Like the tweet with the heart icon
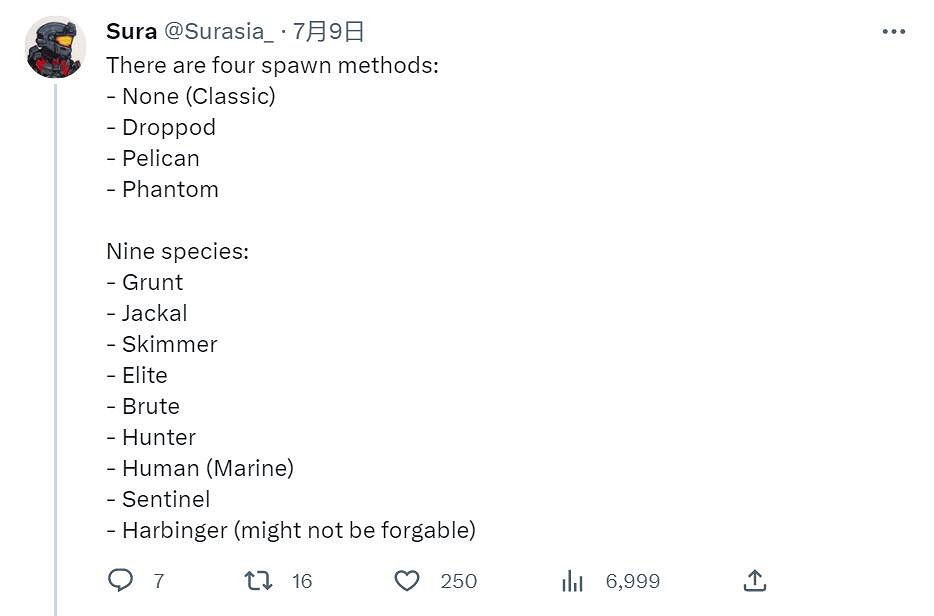The width and height of the screenshot is (934, 616). 407,580
